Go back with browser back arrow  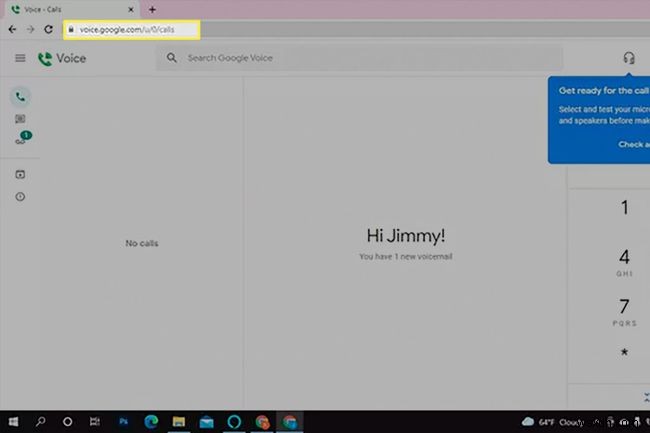[12, 29]
